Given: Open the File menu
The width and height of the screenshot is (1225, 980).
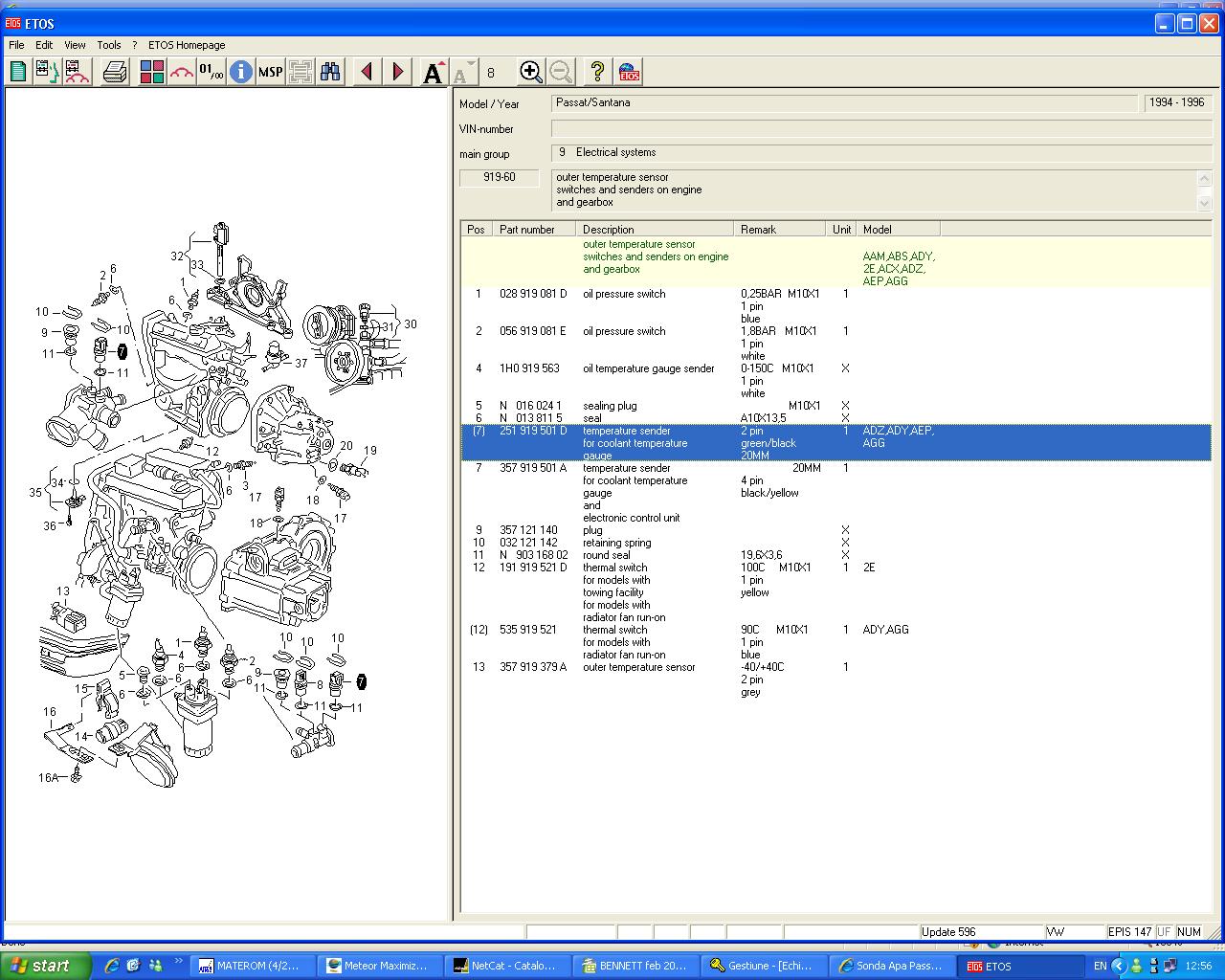Looking at the screenshot, I should (x=16, y=45).
